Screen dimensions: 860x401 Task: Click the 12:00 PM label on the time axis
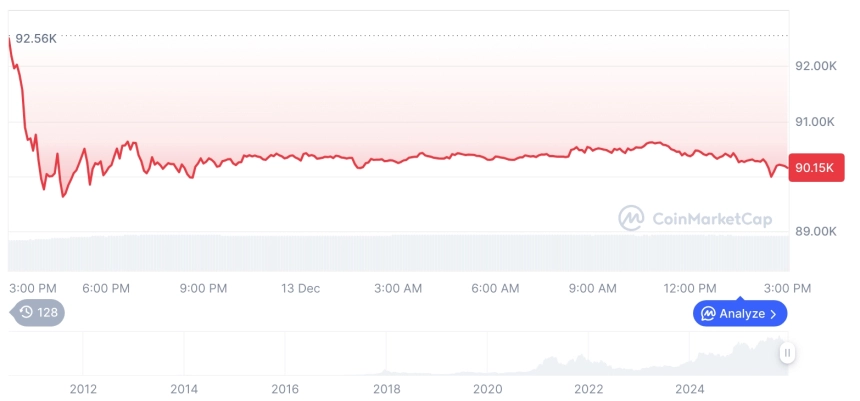point(691,289)
